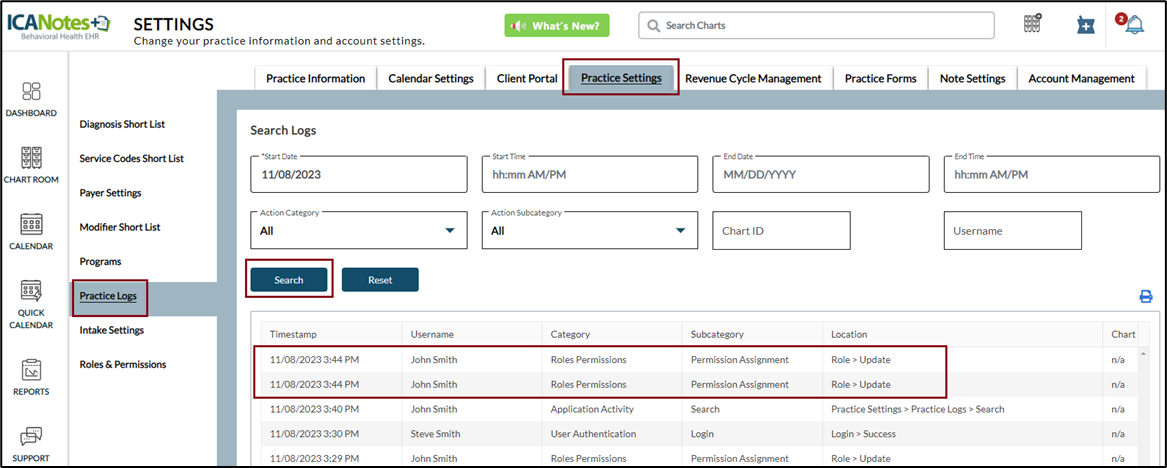Click the Search Charts box

(x=816, y=25)
